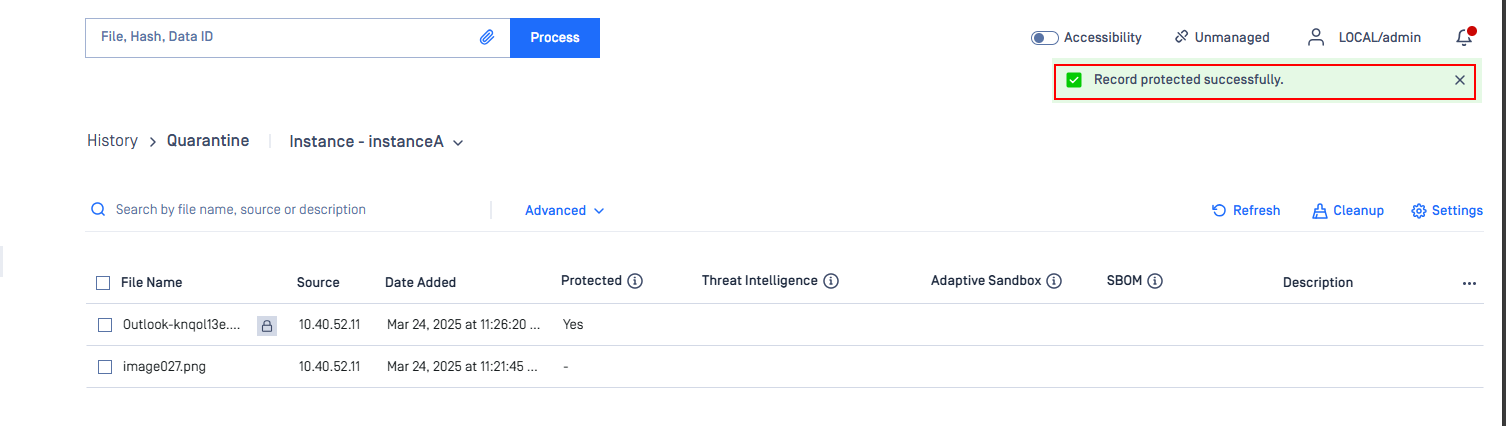The width and height of the screenshot is (1506, 426).
Task: Dismiss the Record protected successfully notification
Action: [x=1459, y=80]
